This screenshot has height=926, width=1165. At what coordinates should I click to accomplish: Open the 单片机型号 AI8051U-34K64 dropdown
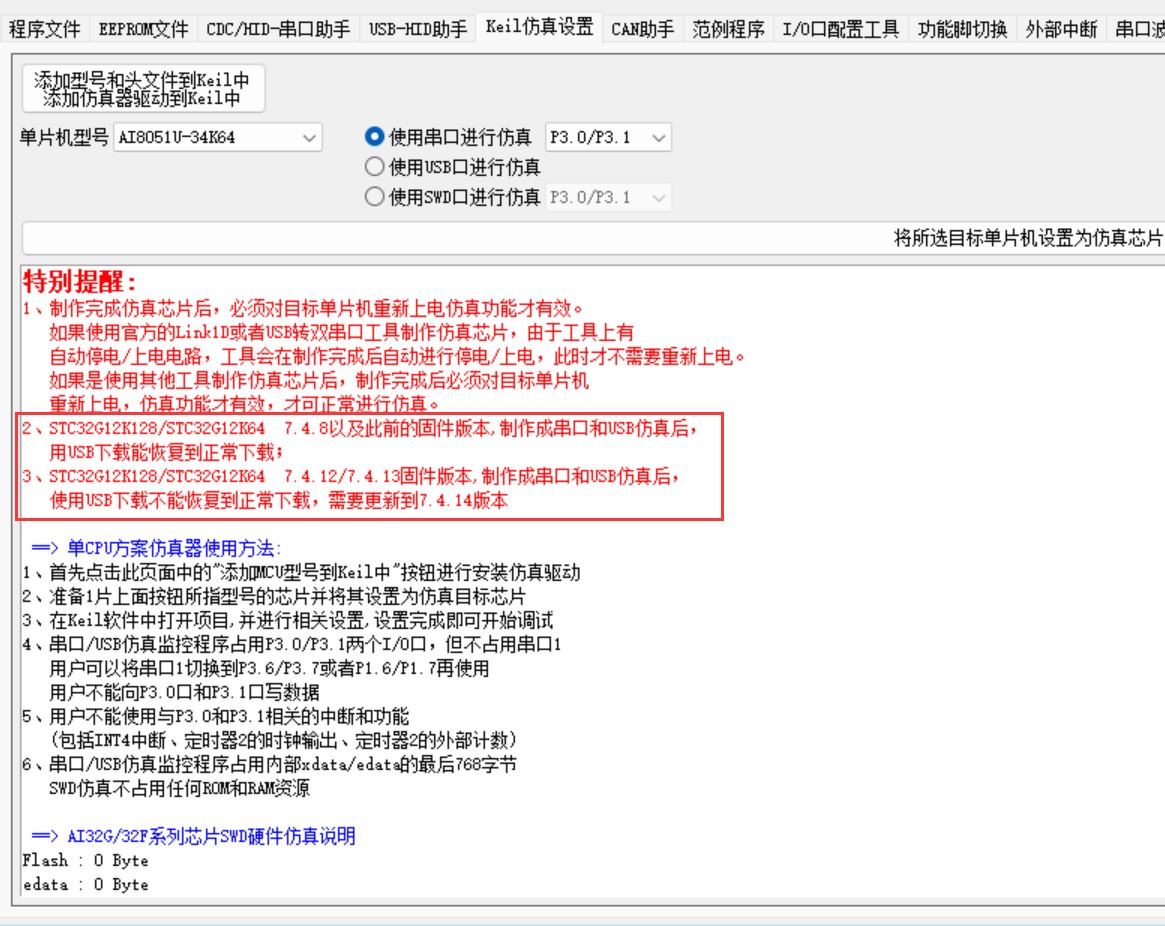(218, 137)
